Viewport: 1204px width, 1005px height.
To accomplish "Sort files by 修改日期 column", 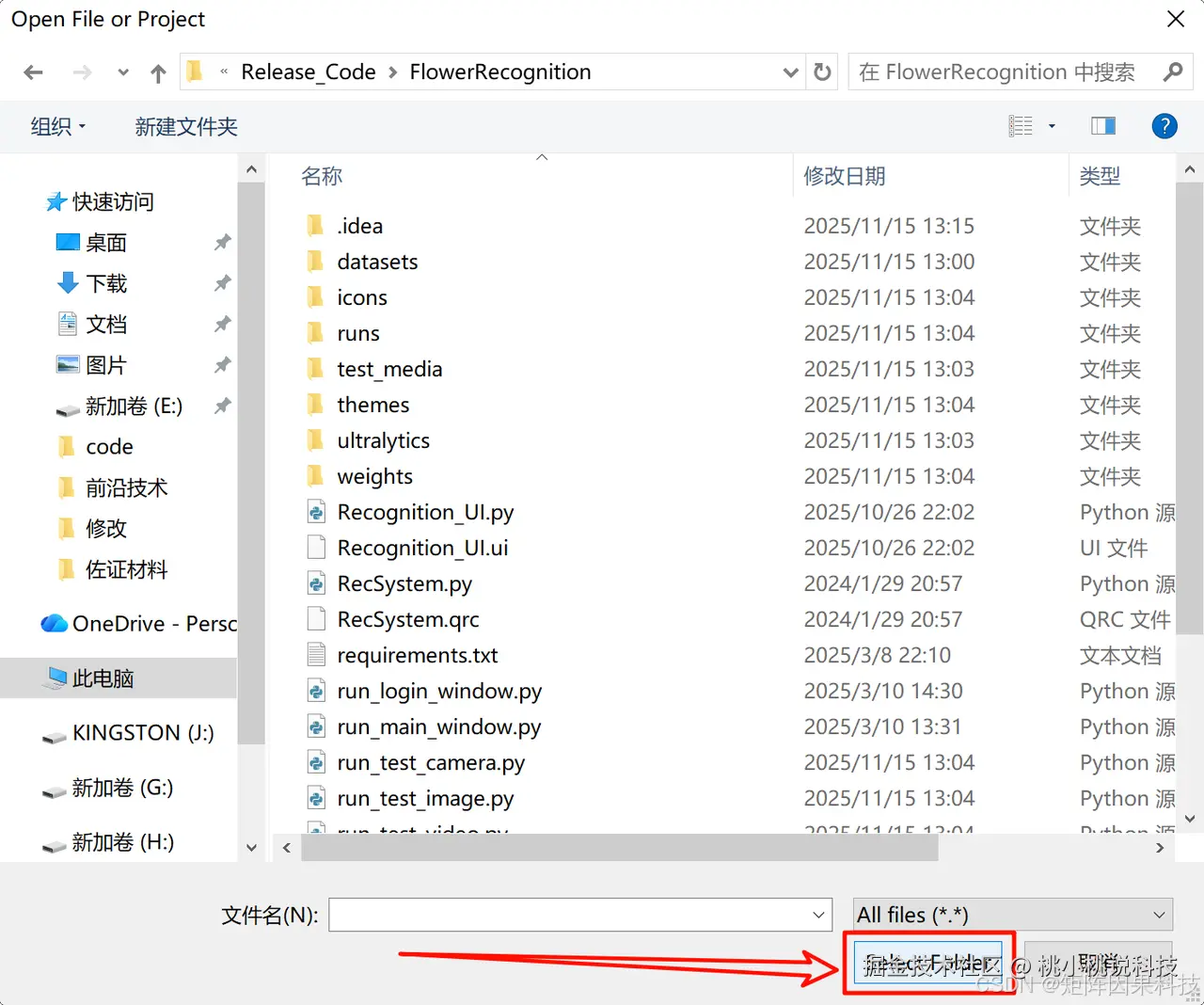I will click(x=845, y=176).
